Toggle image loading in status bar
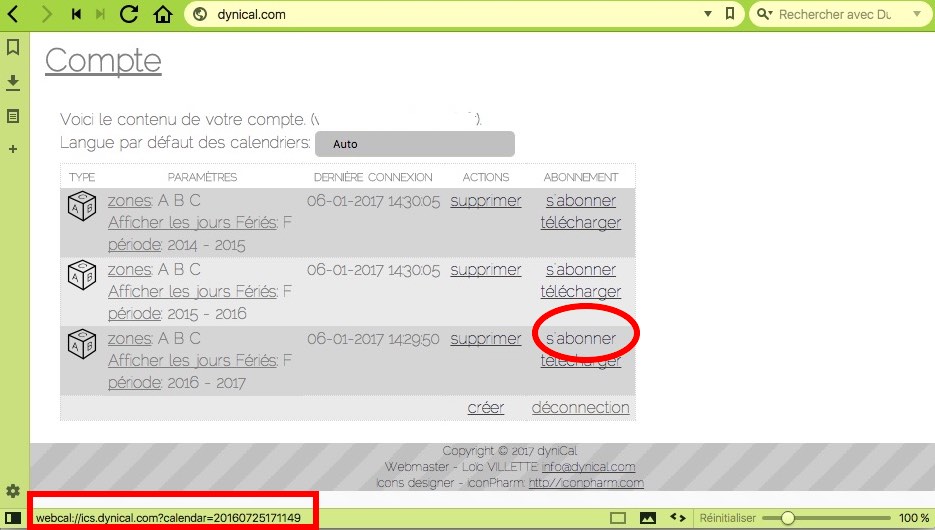 (647, 518)
